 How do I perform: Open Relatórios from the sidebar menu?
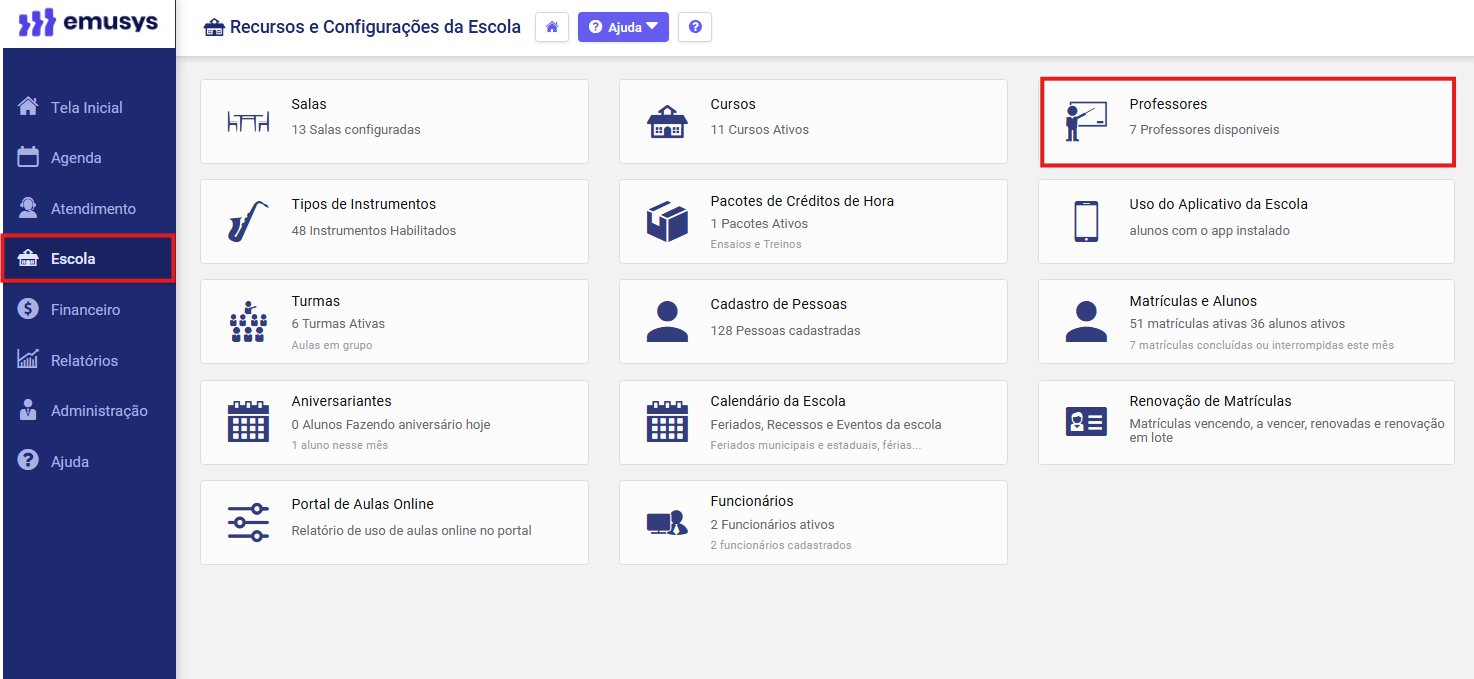pos(84,361)
